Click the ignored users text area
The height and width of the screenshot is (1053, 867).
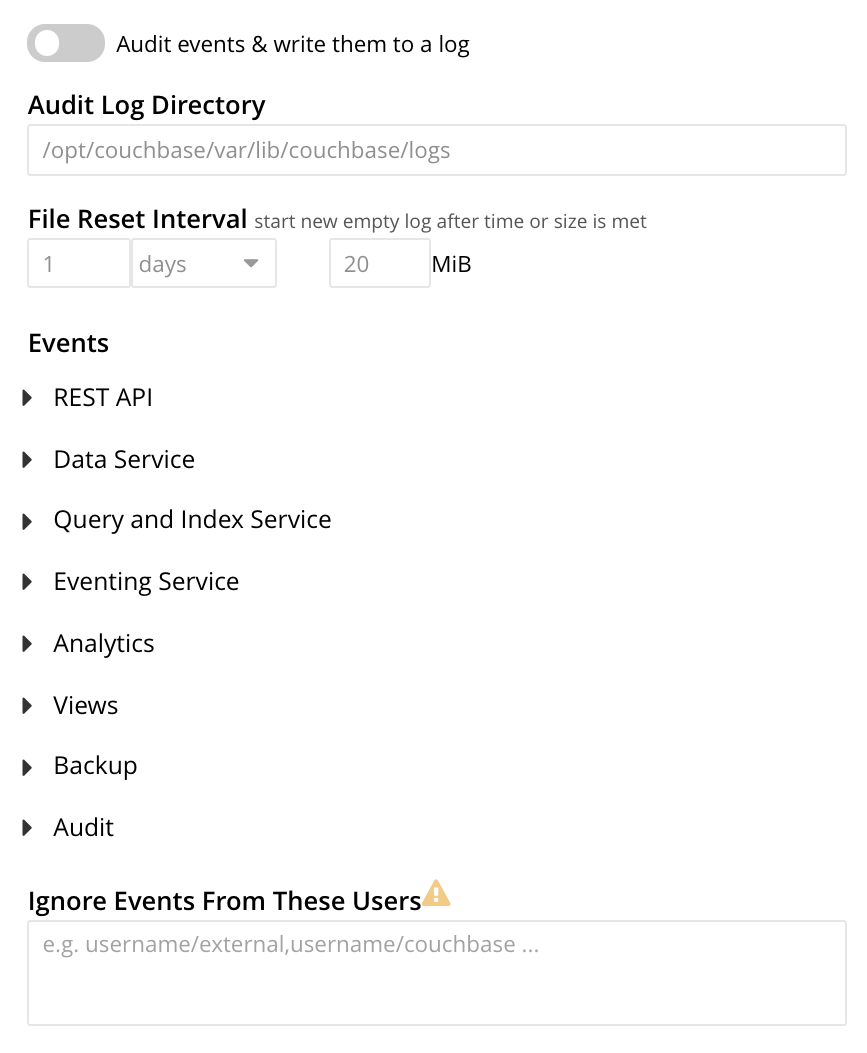click(435, 970)
